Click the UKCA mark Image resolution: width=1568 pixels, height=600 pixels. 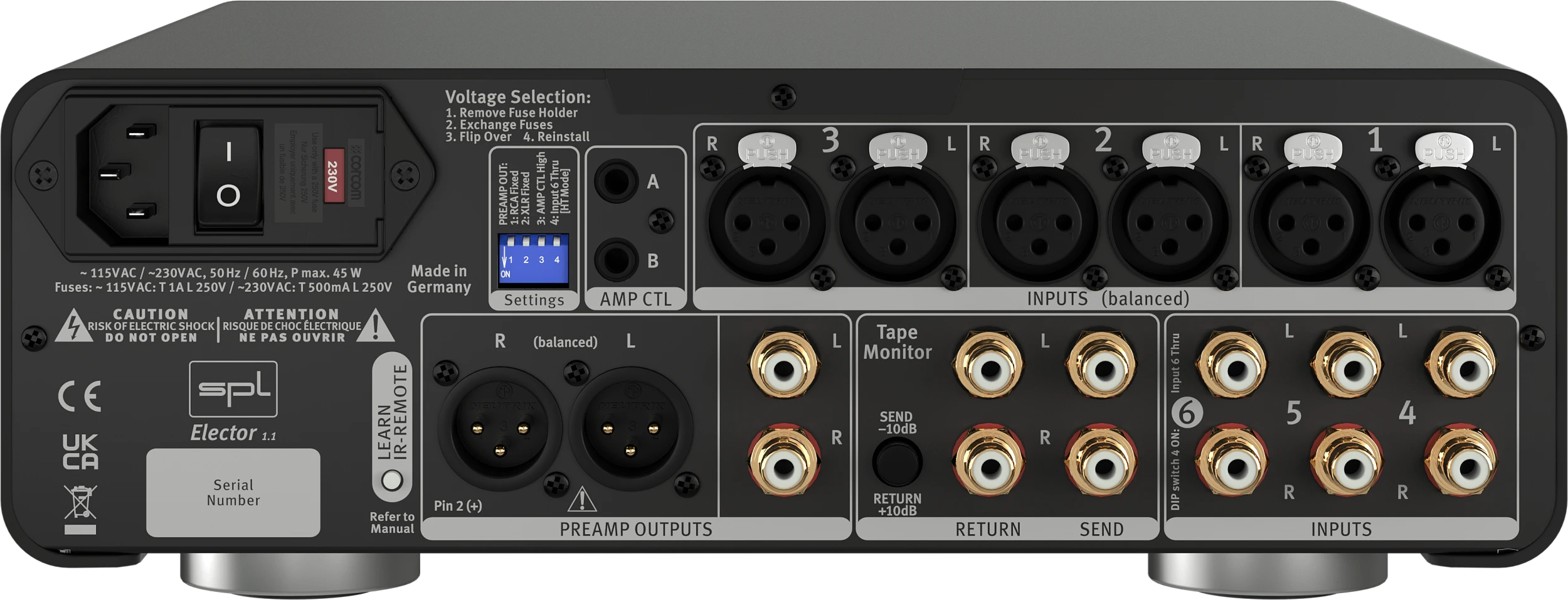click(x=80, y=452)
